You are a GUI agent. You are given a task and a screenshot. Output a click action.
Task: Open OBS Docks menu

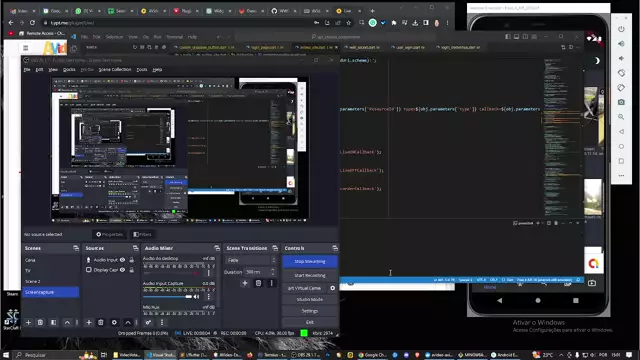[x=69, y=70]
